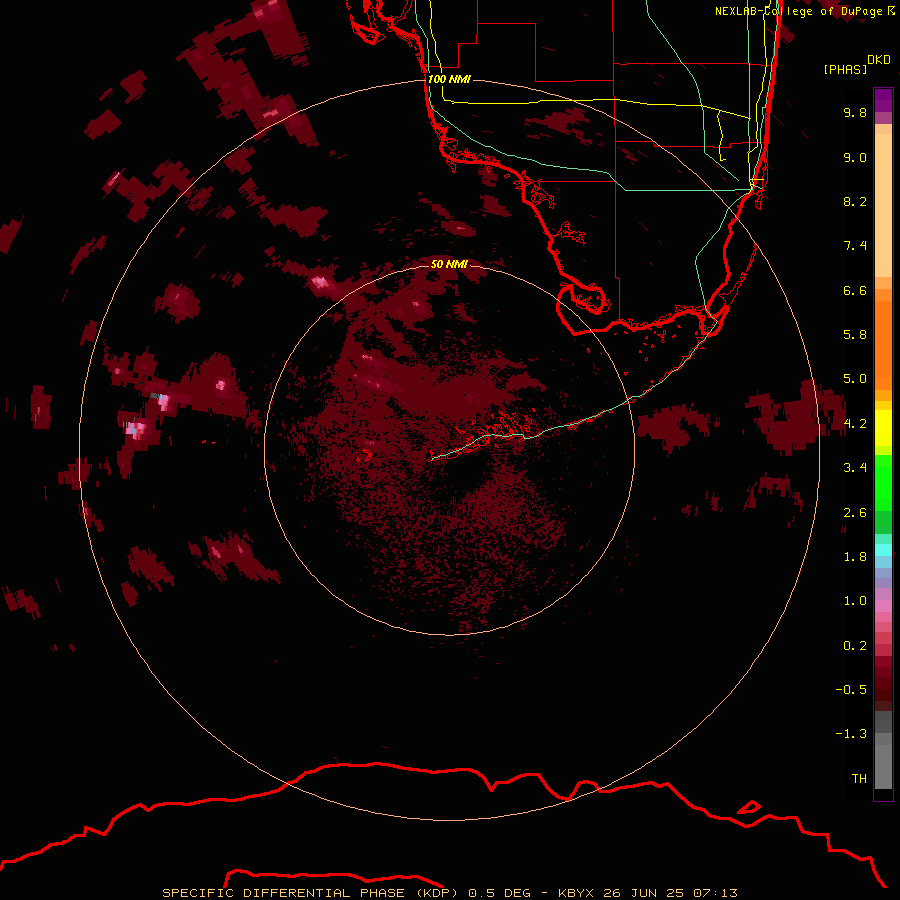Click the 3.4 scale value
The width and height of the screenshot is (900, 900).
tap(855, 468)
